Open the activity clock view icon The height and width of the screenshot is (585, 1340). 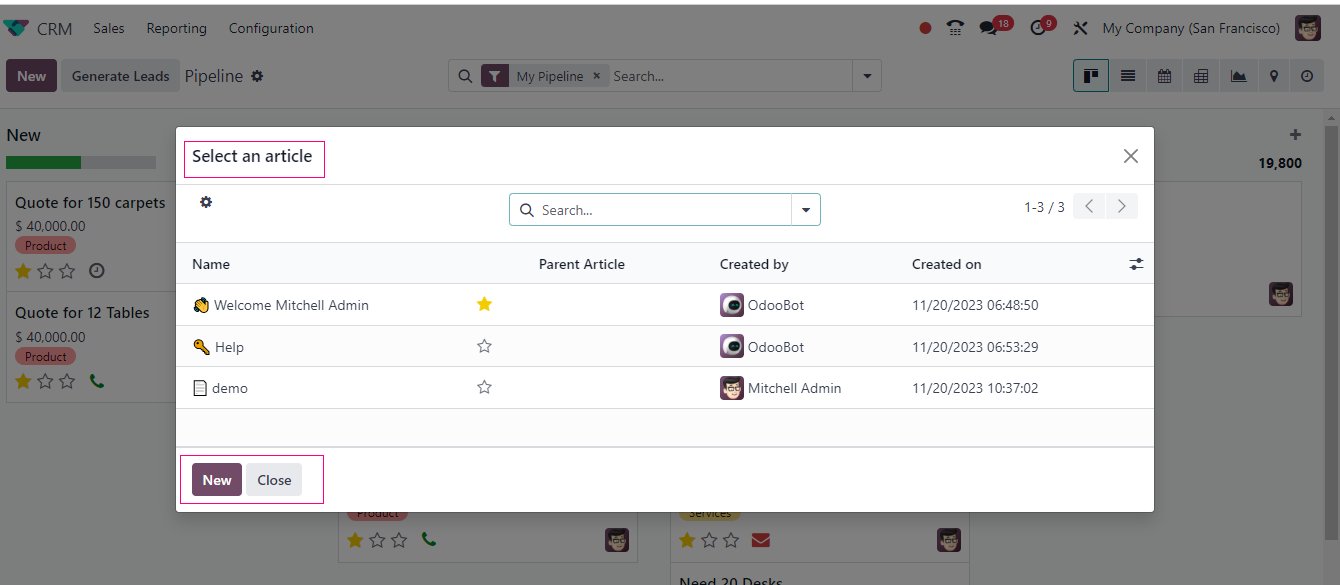(1307, 76)
